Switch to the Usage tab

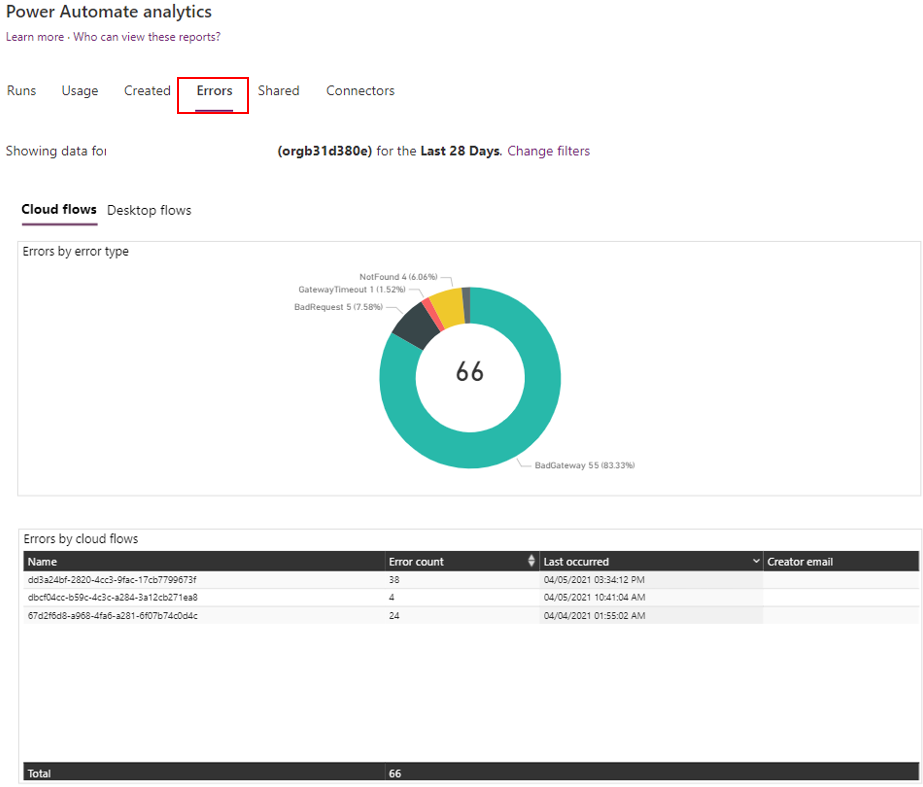[x=79, y=91]
